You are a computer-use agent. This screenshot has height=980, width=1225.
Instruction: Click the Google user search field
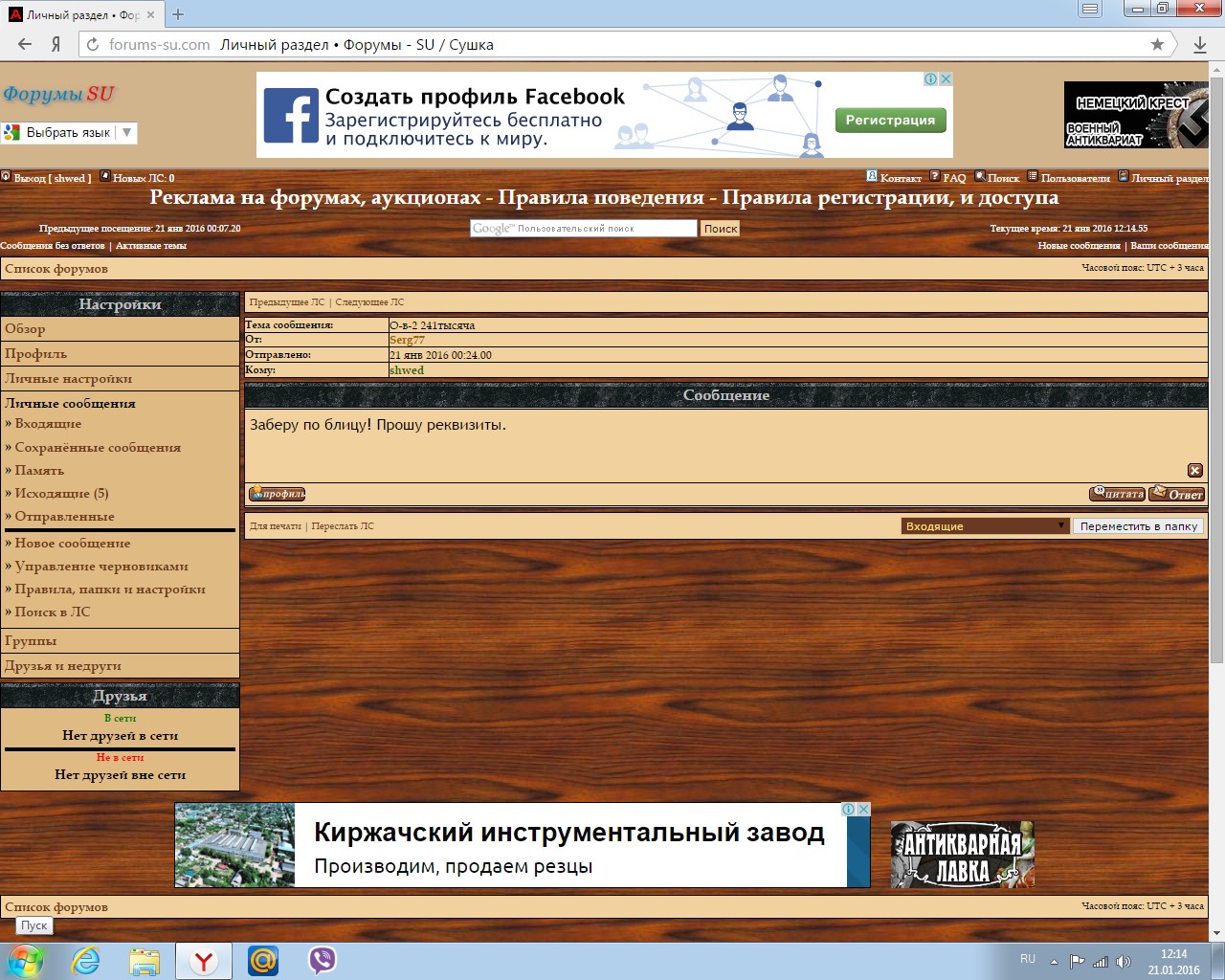point(583,228)
